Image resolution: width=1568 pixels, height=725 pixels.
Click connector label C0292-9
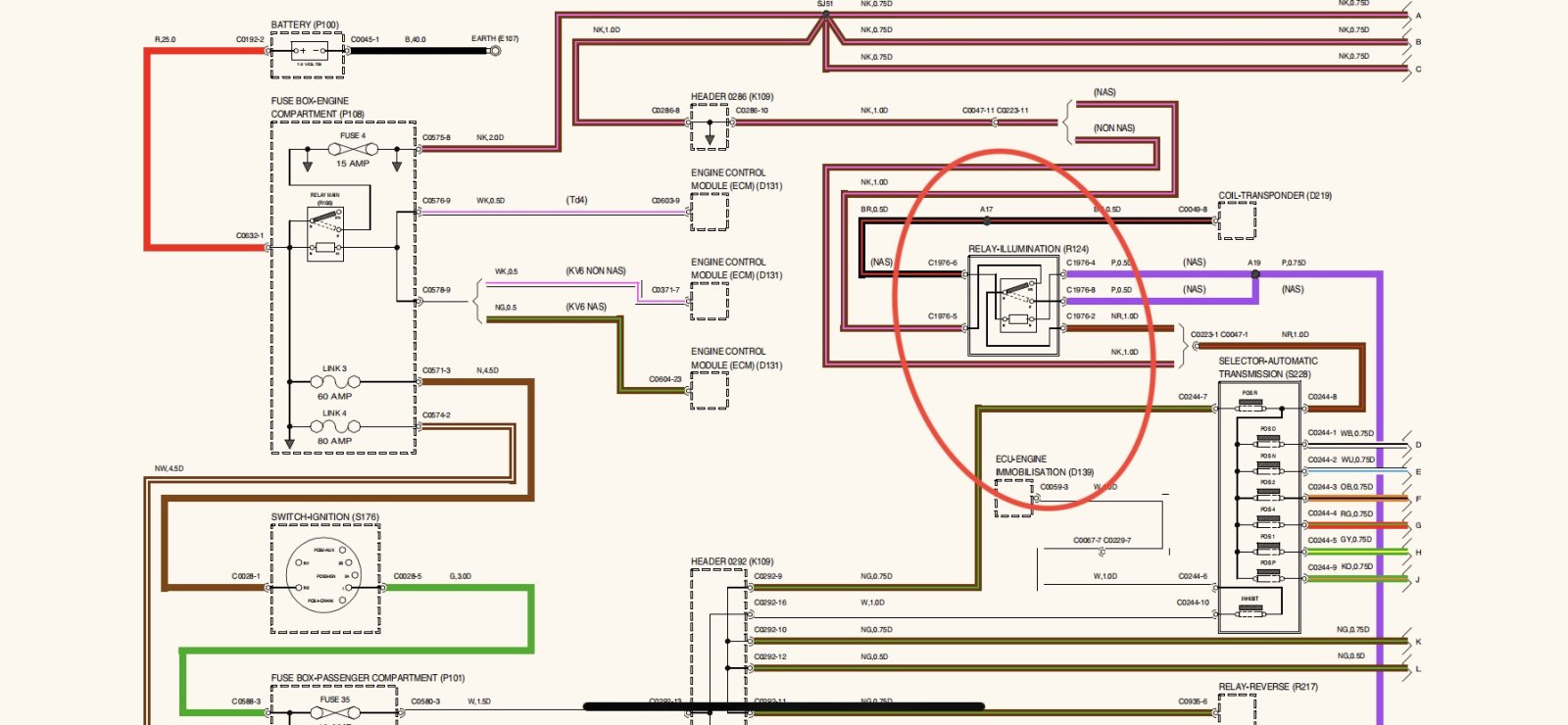[768, 576]
